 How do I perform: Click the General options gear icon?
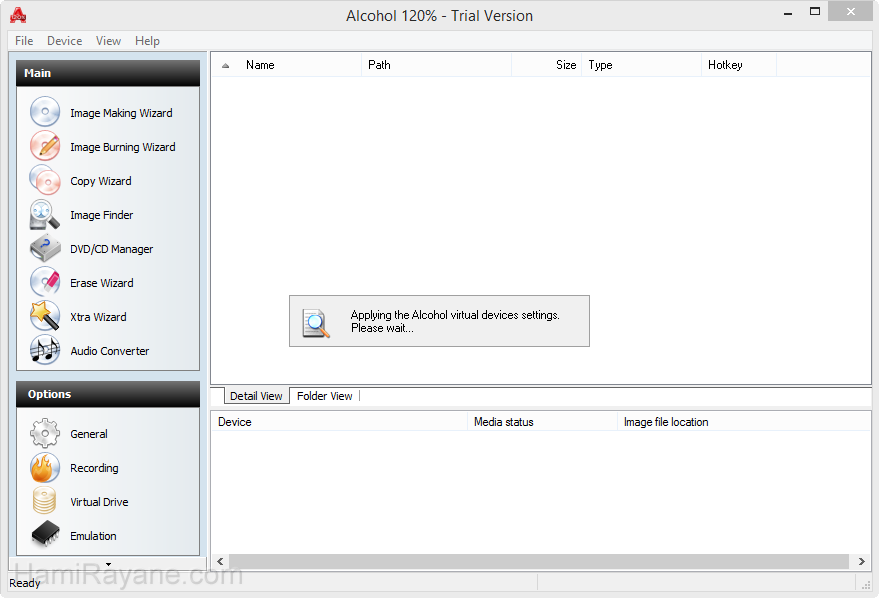click(45, 433)
